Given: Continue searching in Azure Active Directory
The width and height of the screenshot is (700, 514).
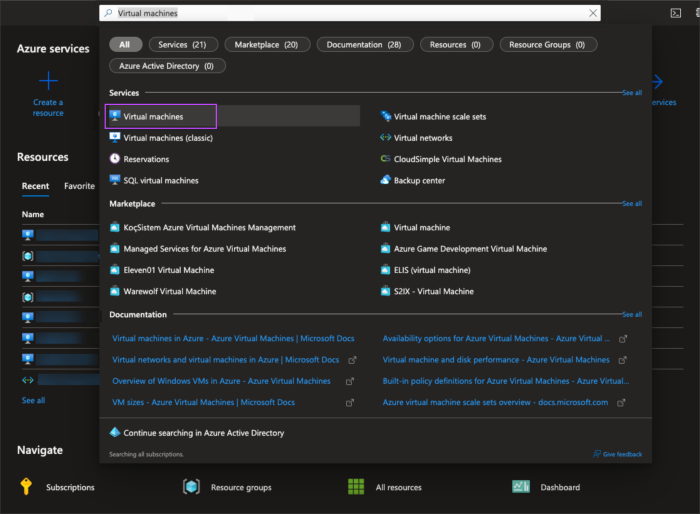Looking at the screenshot, I should tap(203, 433).
